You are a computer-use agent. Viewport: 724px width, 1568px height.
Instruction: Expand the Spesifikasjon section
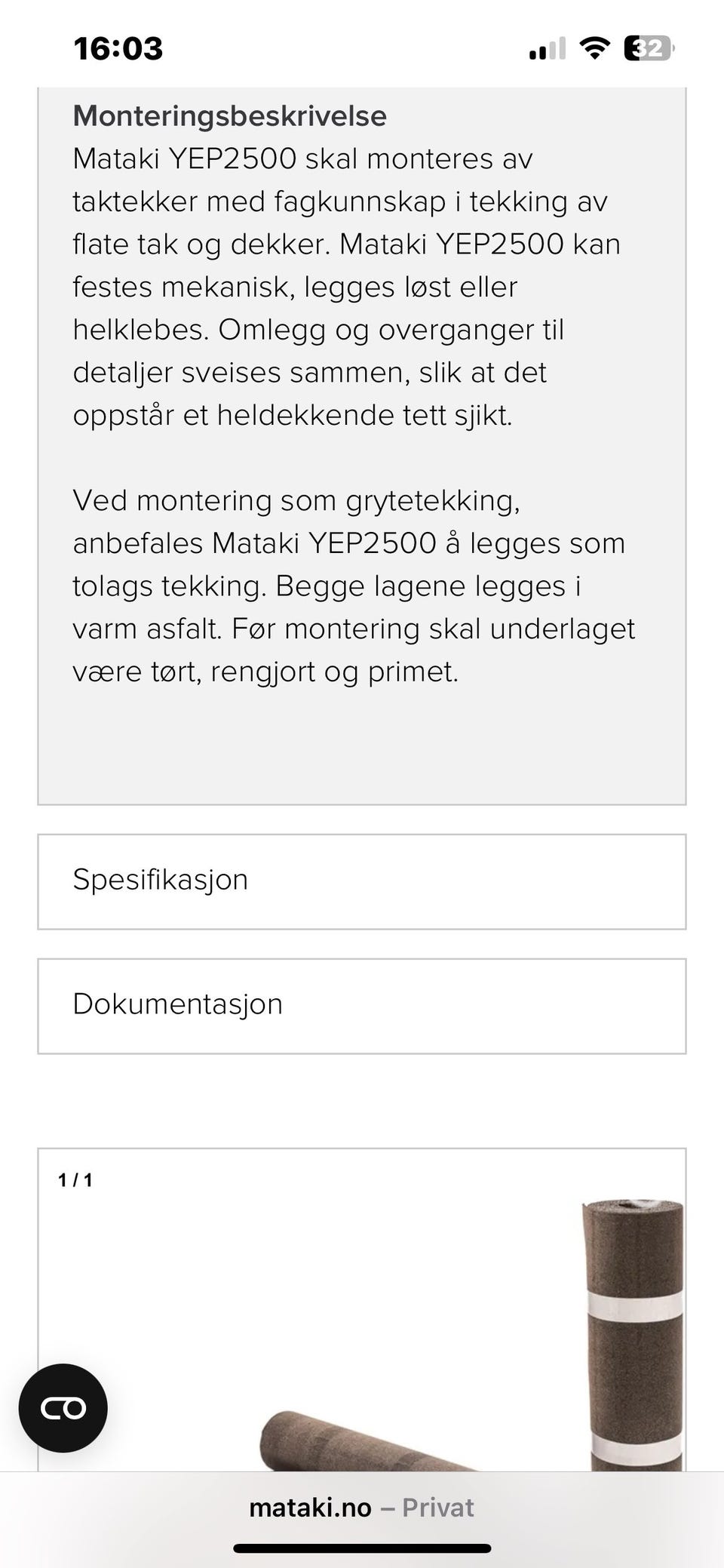[x=362, y=881]
